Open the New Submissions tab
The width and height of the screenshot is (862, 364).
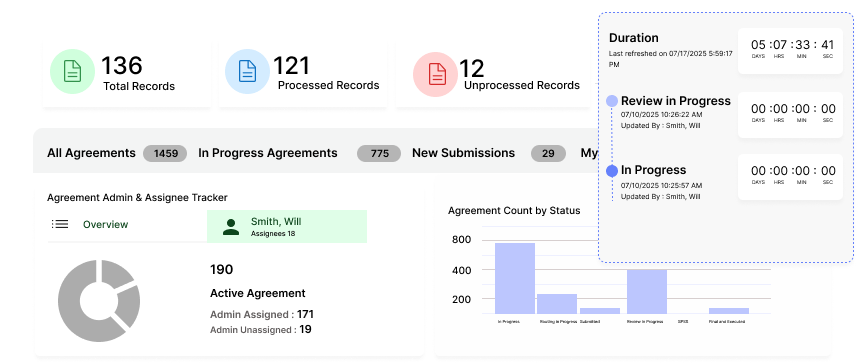click(463, 153)
